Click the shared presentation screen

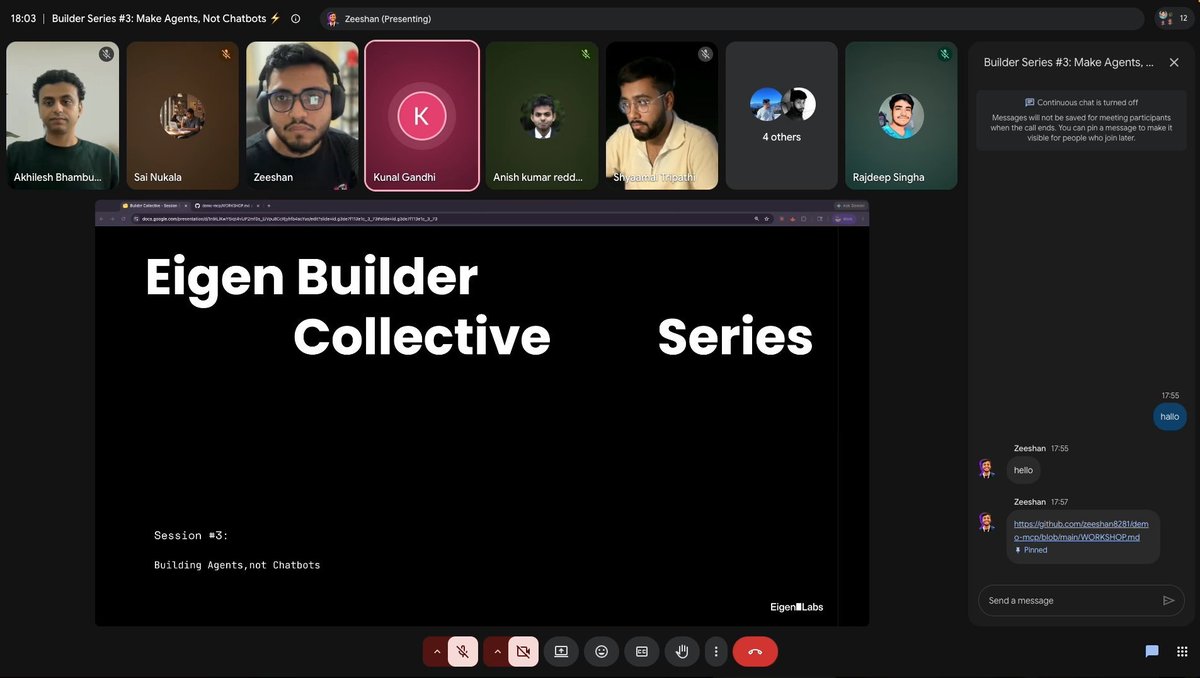pyautogui.click(x=482, y=413)
